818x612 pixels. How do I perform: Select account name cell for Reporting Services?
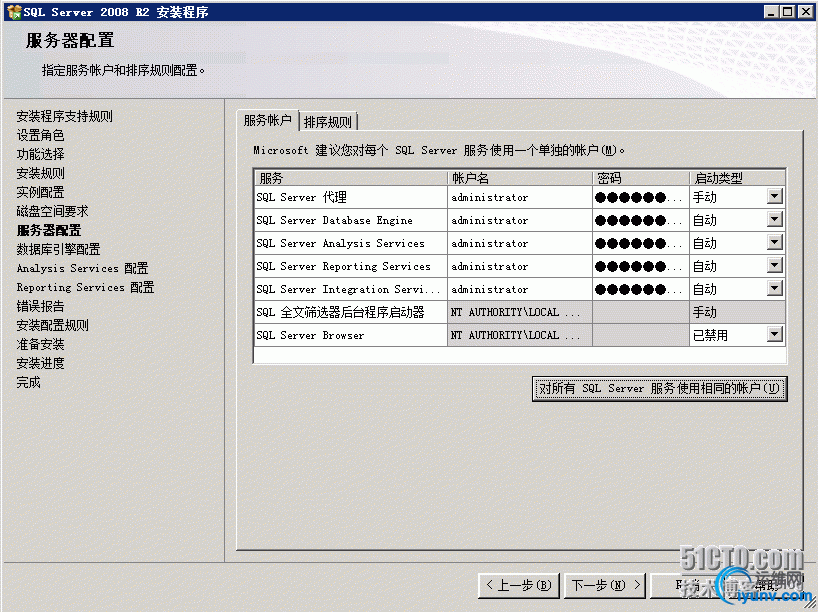pyautogui.click(x=520, y=266)
